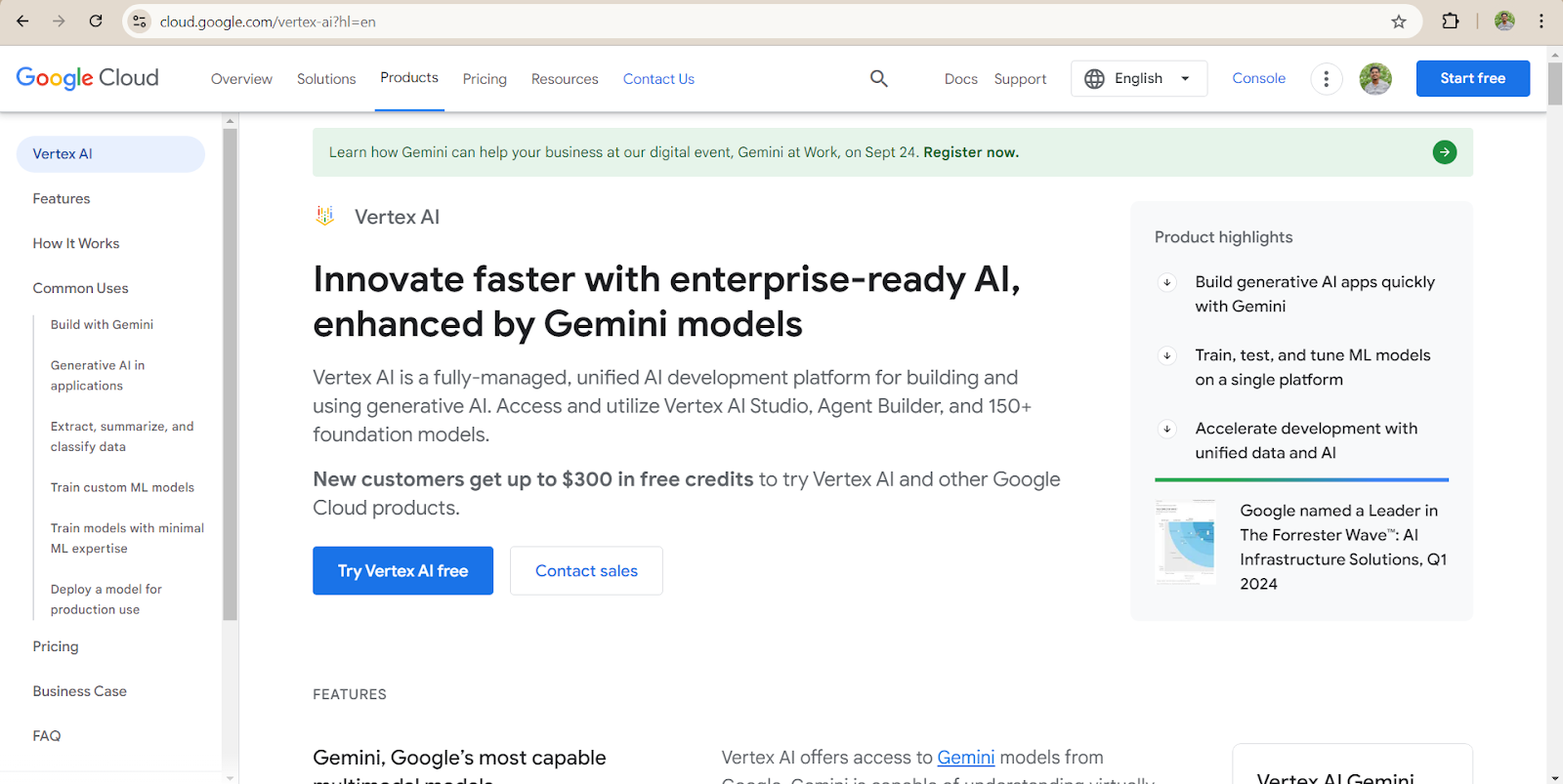This screenshot has width=1563, height=784.
Task: Jump to Train custom ML models
Action: coord(122,487)
